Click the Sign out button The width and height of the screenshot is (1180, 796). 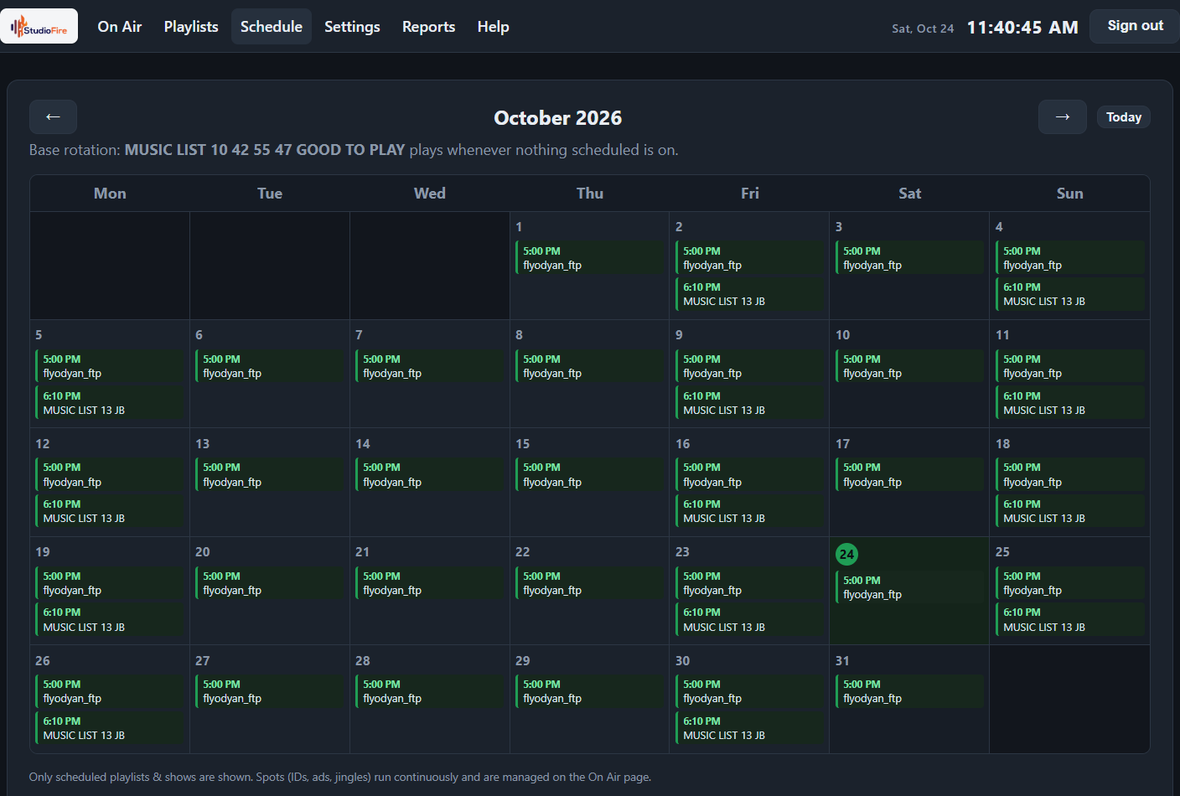click(x=1135, y=26)
